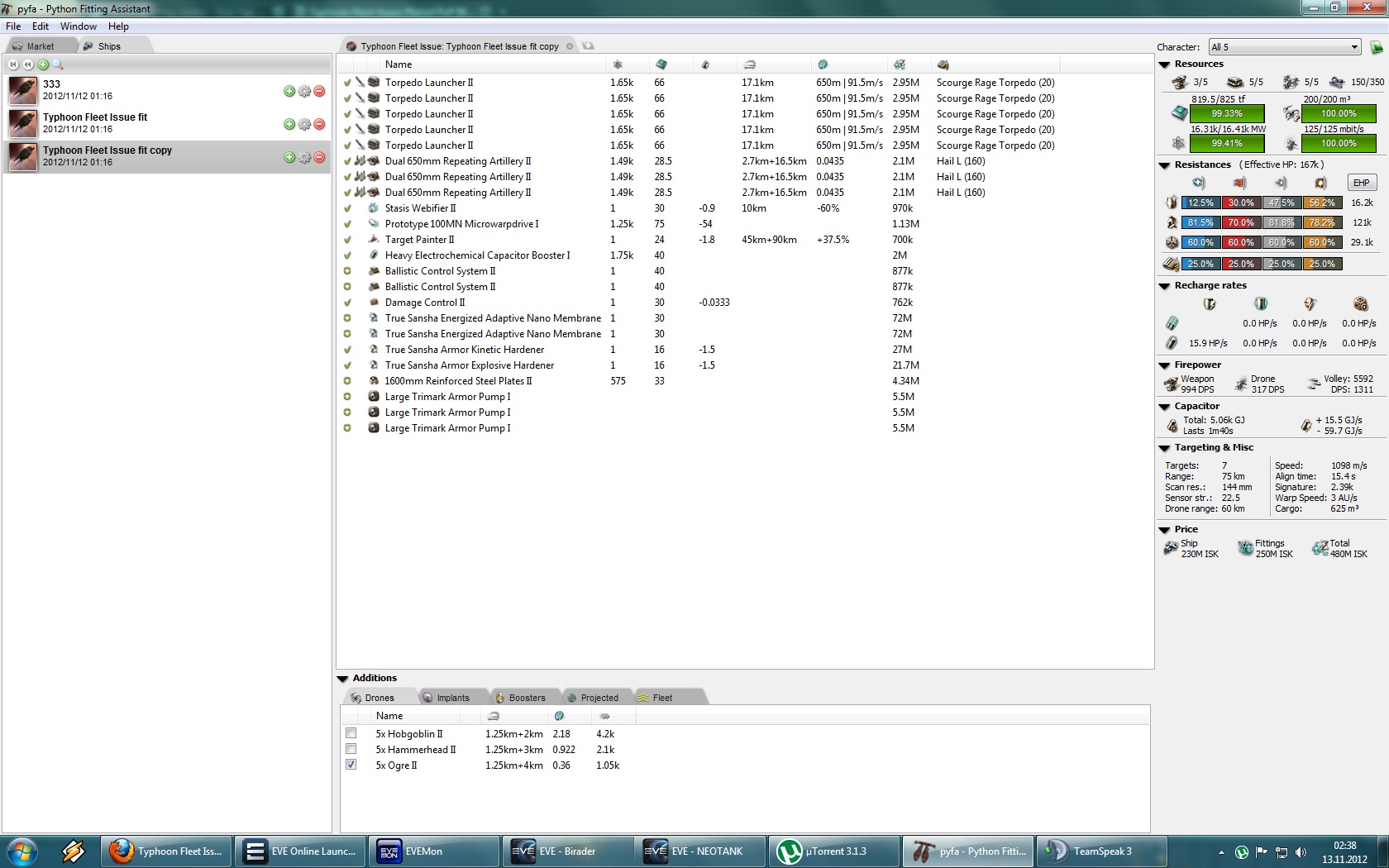
Task: Toggle state of Stasis Webifier II
Action: [347, 208]
